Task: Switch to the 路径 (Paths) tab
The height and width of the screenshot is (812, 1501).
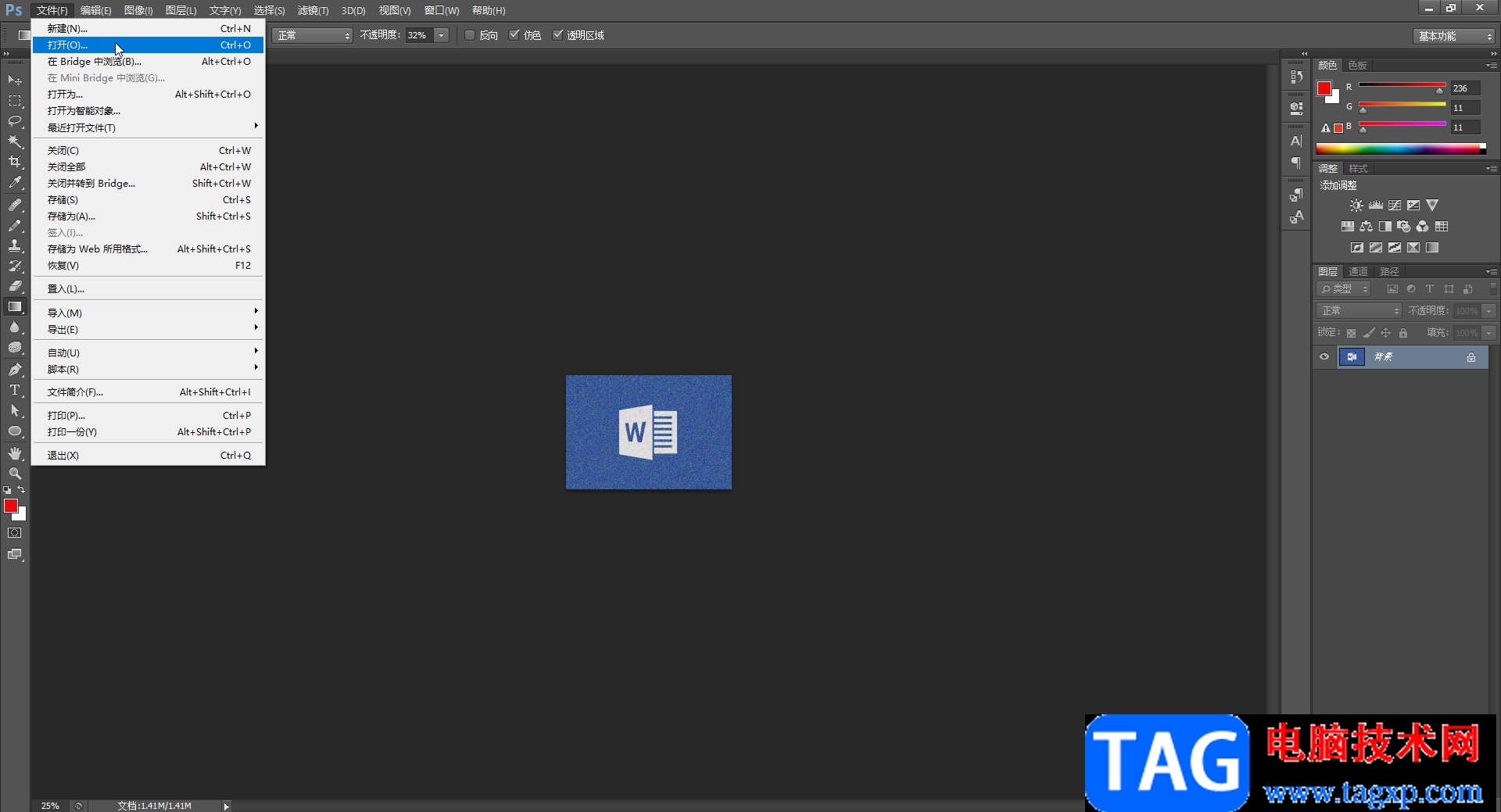Action: [x=1389, y=272]
